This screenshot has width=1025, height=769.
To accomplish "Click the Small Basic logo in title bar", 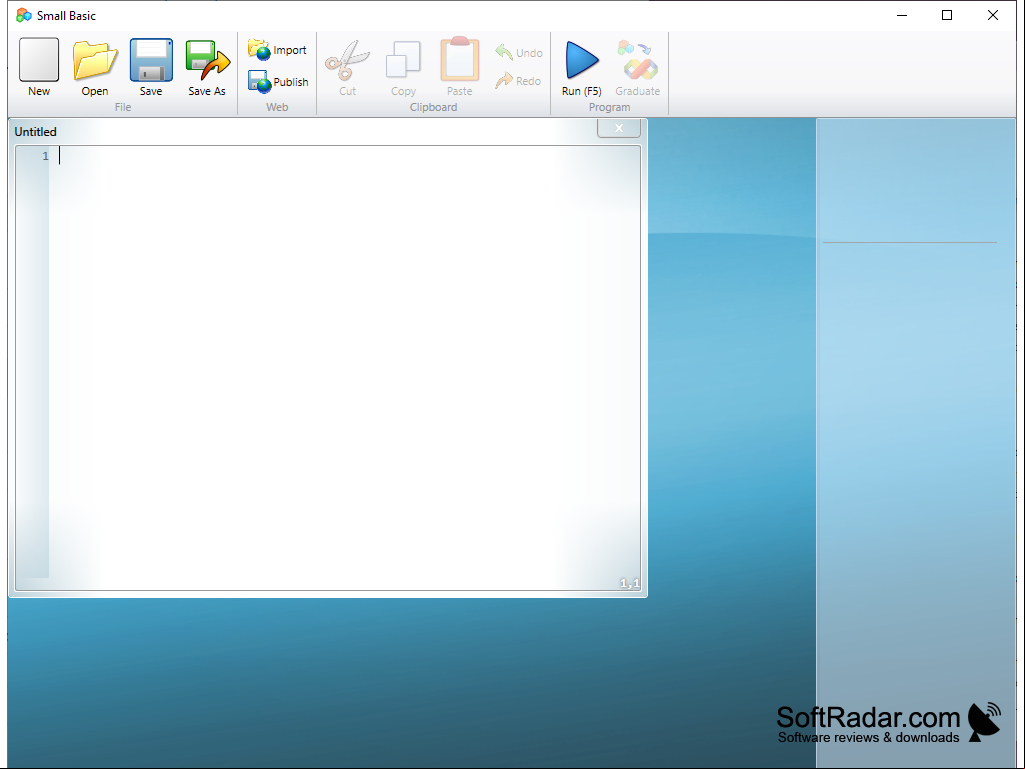I will pos(24,15).
